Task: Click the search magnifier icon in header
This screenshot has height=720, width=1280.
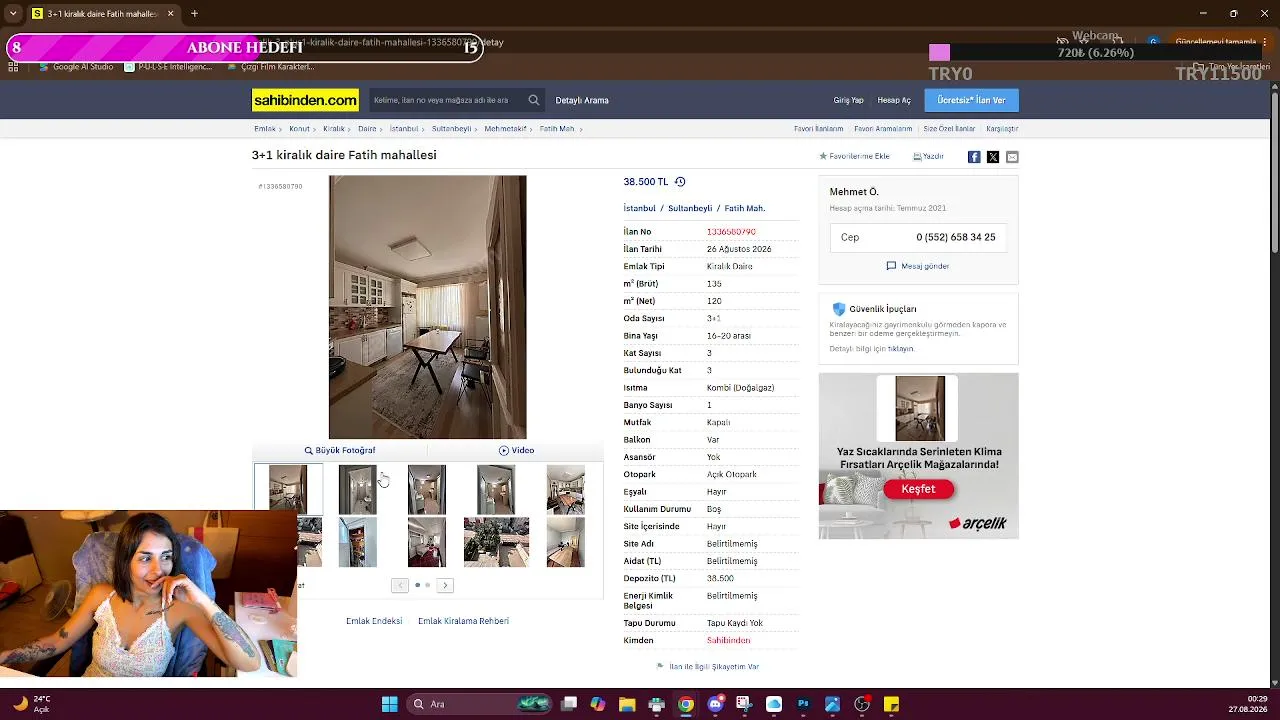Action: 534,100
